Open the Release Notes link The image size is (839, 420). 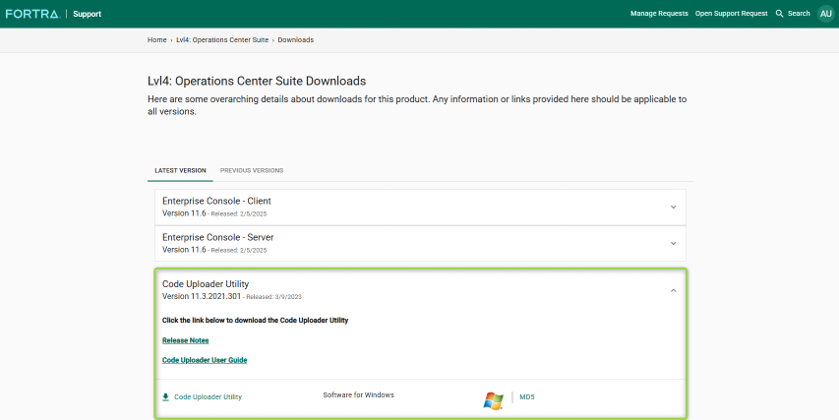185,340
